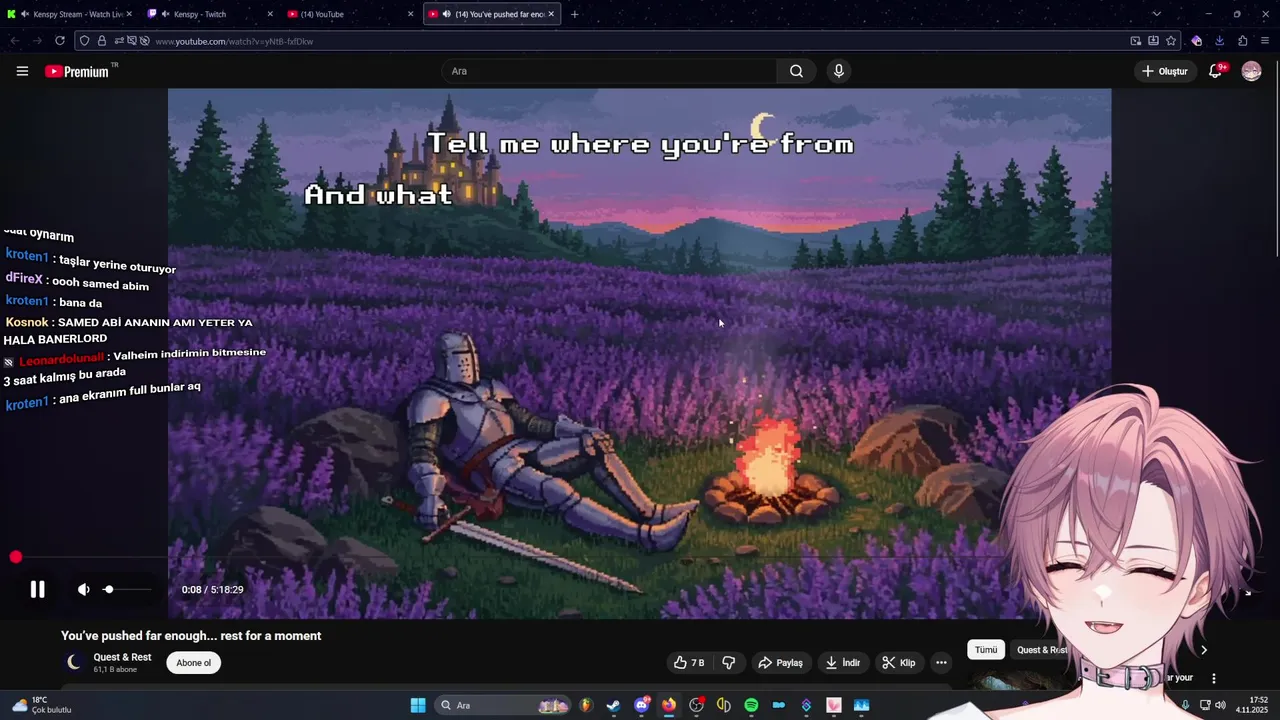Open the video title text
This screenshot has height=720, width=1280.
pos(191,636)
